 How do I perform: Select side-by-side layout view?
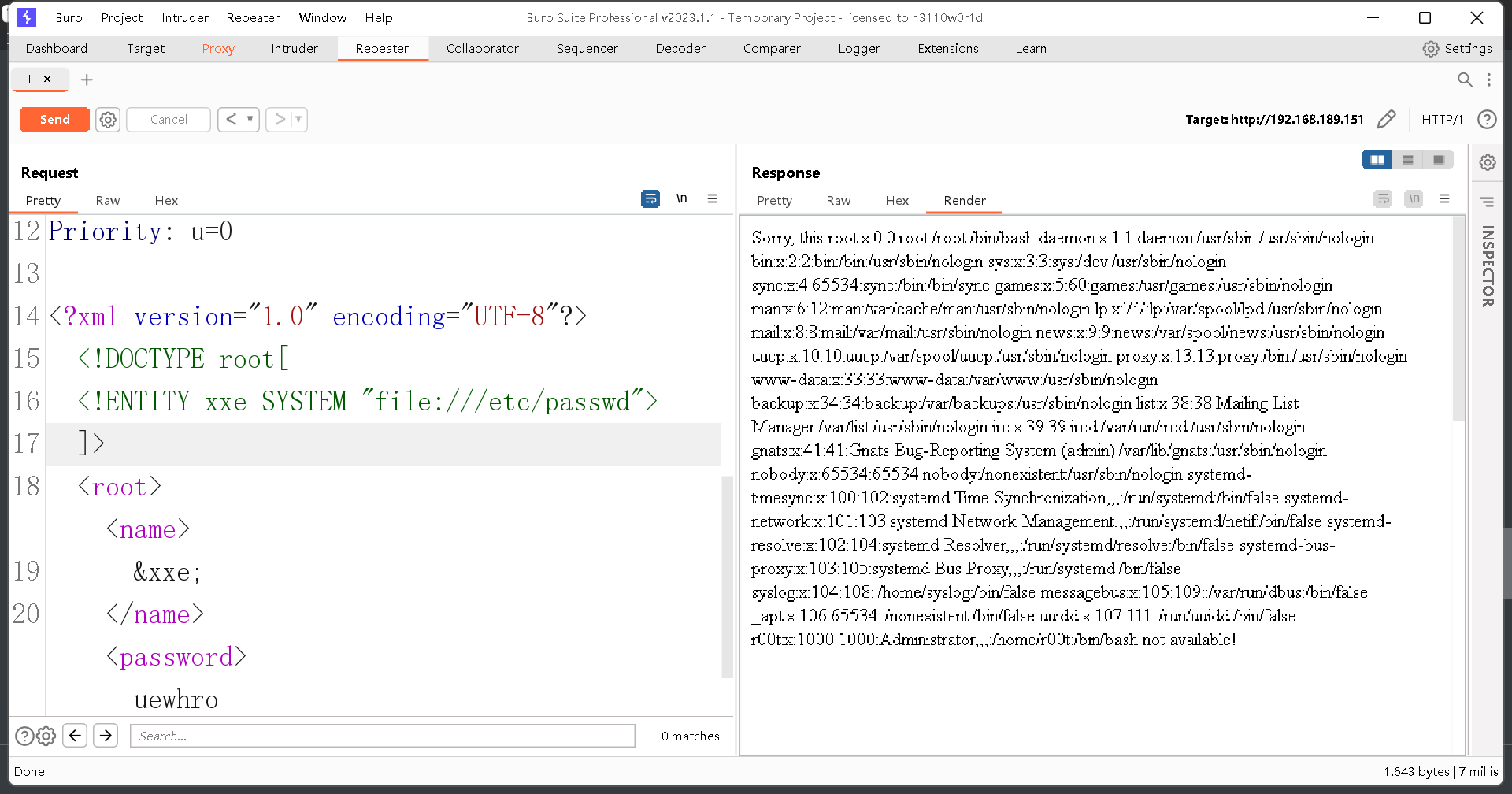point(1377,160)
